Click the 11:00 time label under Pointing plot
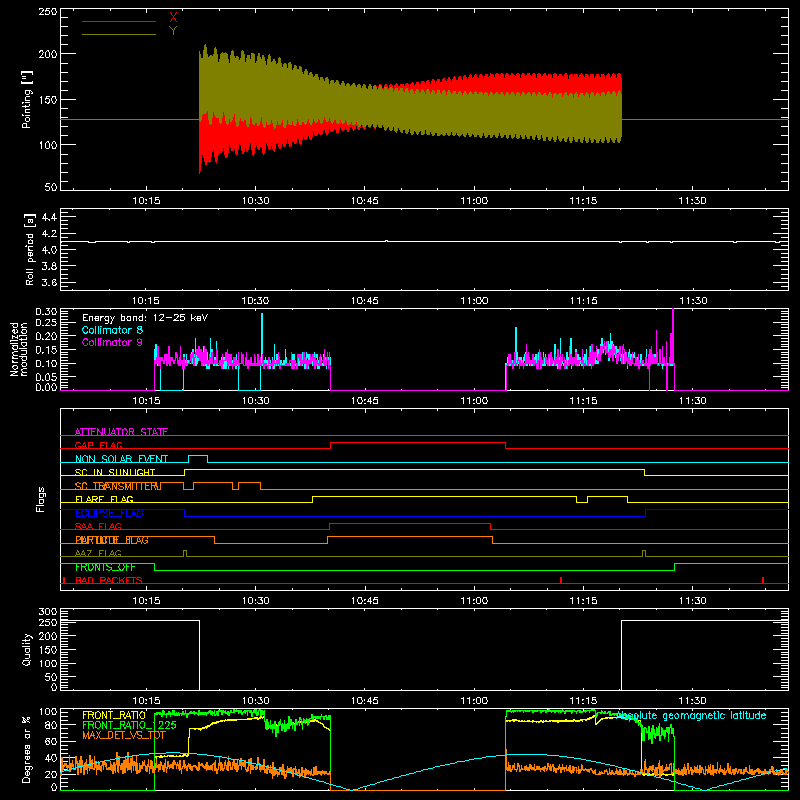 point(474,201)
